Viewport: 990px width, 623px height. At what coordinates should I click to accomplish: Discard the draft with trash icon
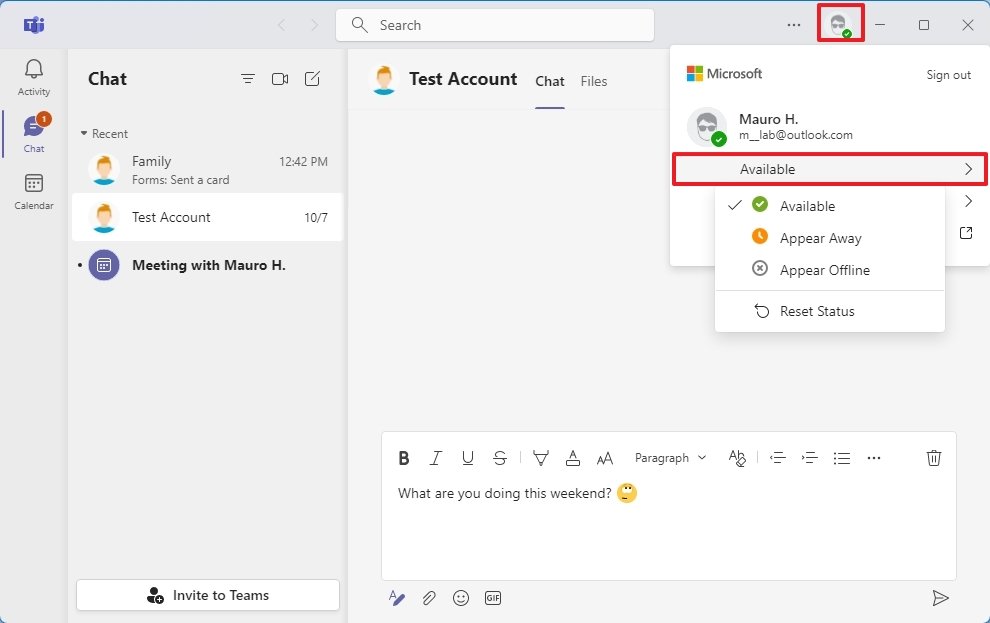[x=934, y=458]
